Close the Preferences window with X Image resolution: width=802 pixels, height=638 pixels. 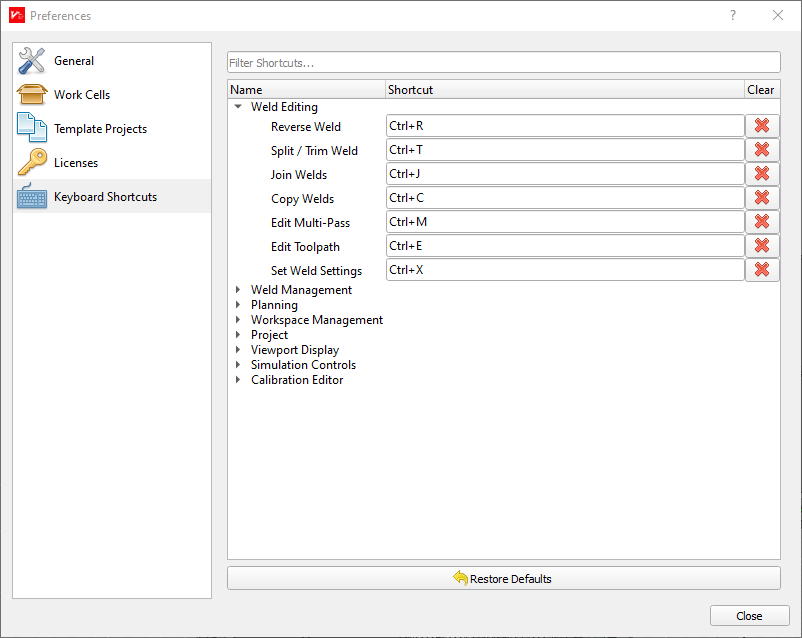click(x=777, y=15)
